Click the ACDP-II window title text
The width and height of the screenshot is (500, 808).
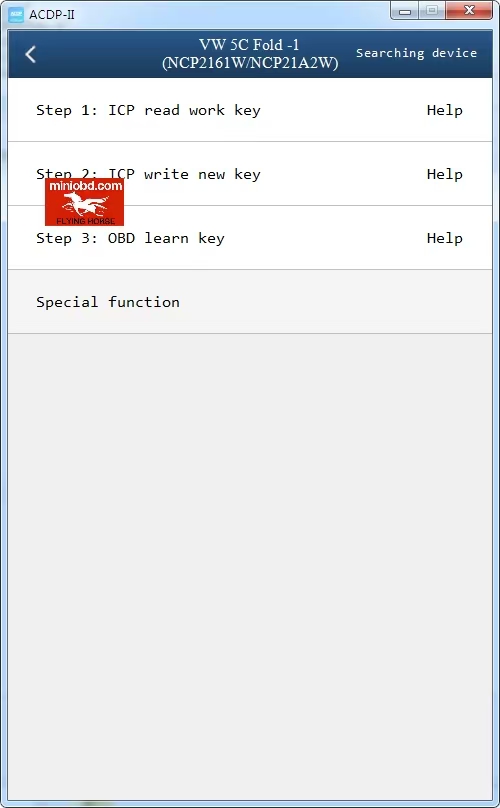[52, 14]
